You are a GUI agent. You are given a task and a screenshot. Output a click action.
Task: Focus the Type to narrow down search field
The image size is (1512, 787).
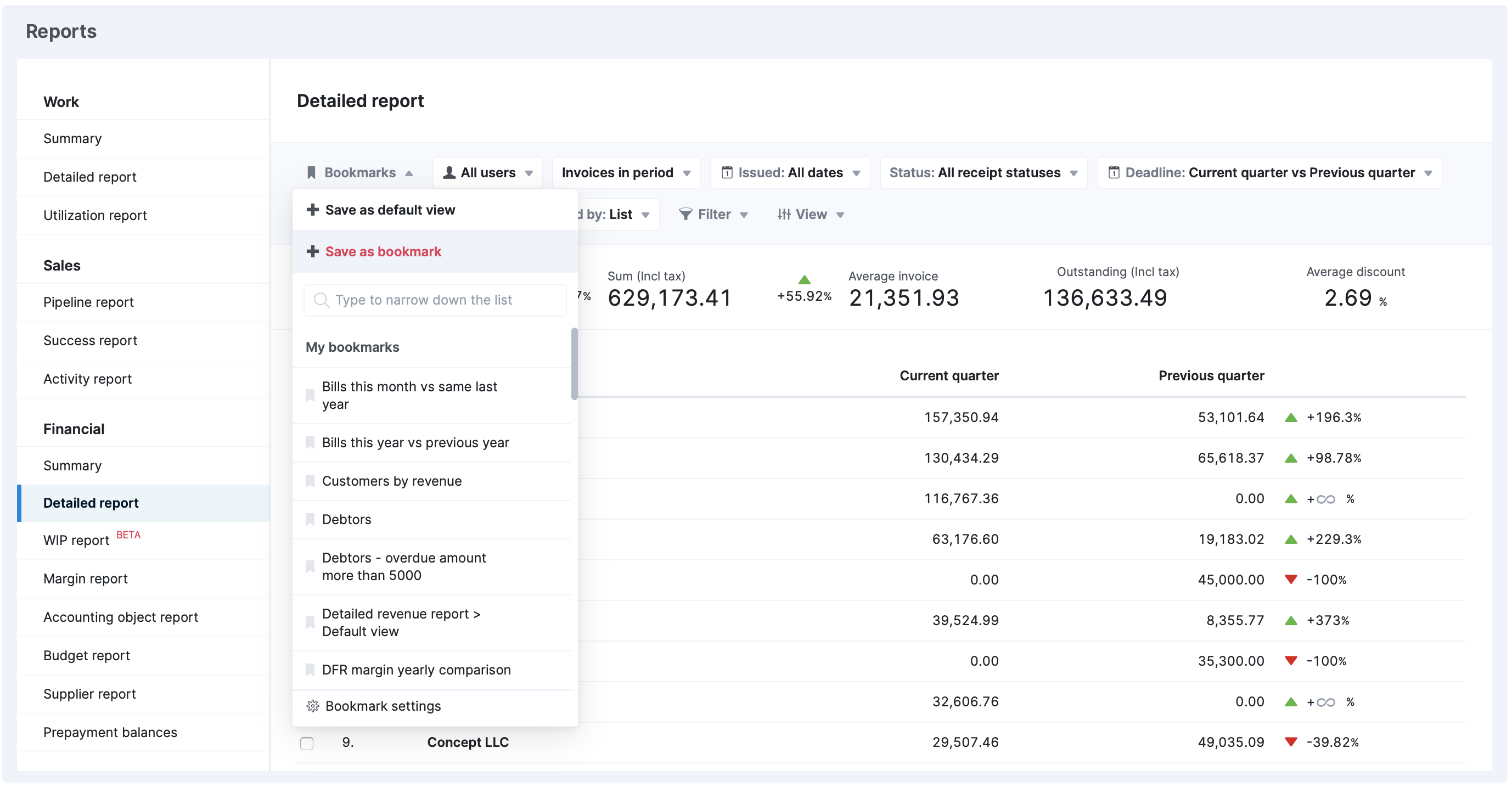tap(435, 300)
